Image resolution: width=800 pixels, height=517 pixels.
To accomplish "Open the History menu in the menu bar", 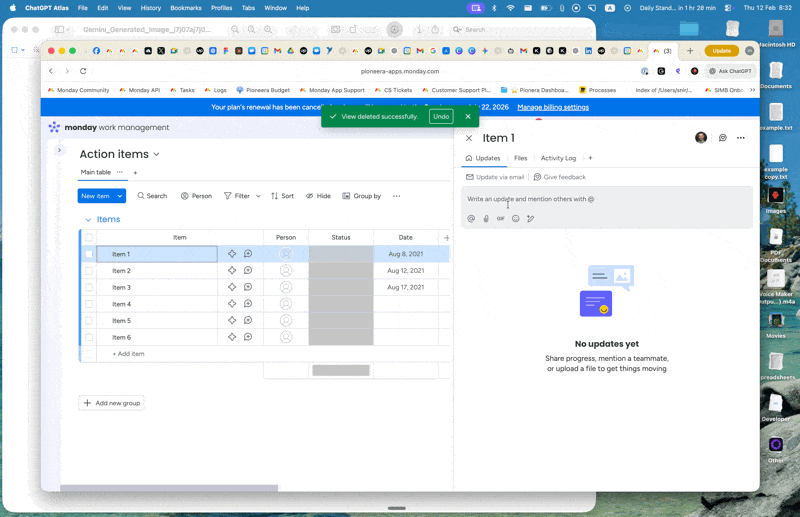I will pos(151,8).
